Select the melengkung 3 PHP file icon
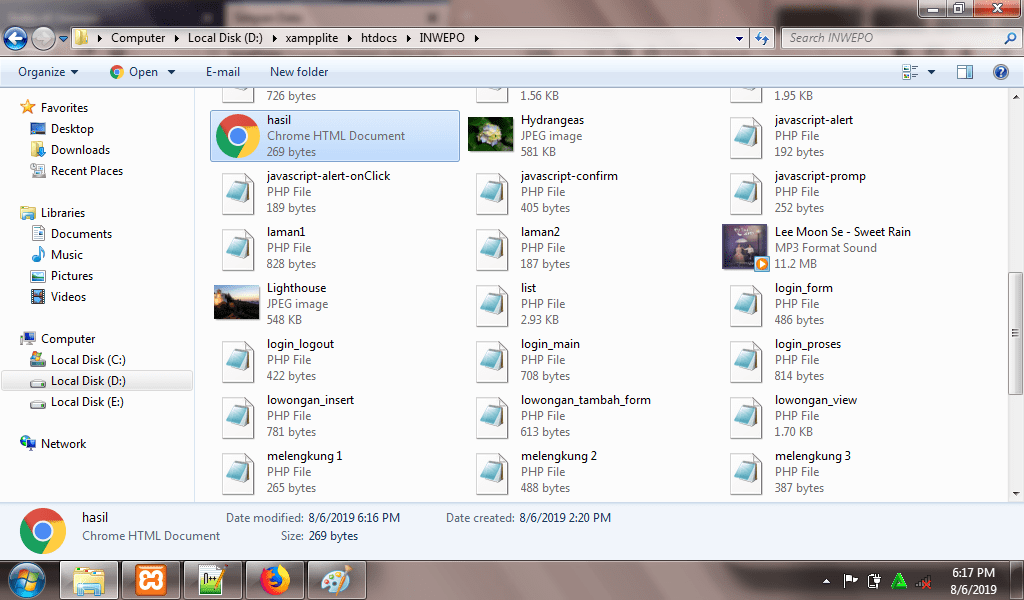The width and height of the screenshot is (1024, 600). 746,473
